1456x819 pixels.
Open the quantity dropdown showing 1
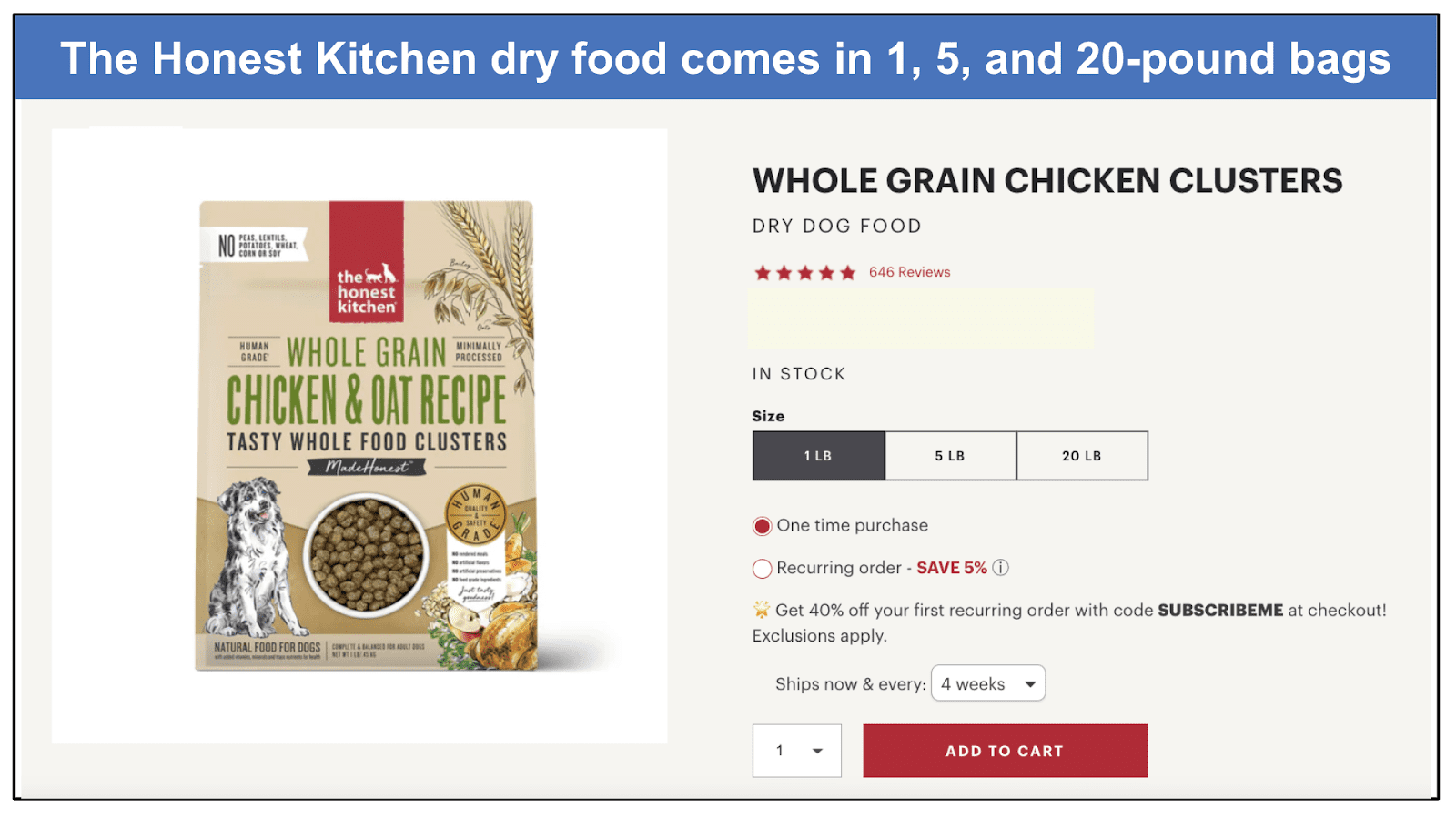[796, 751]
